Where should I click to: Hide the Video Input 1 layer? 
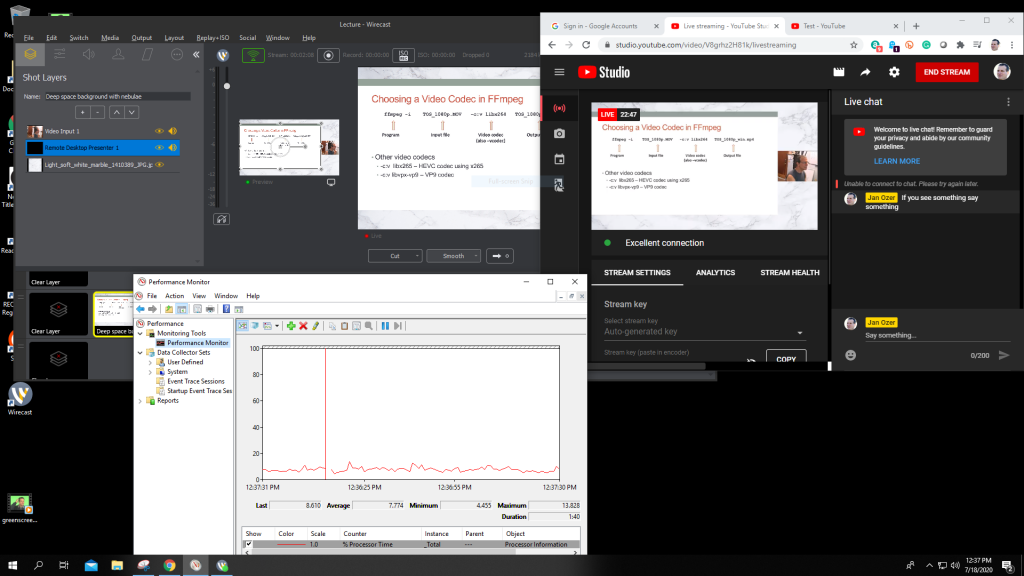[x=159, y=131]
